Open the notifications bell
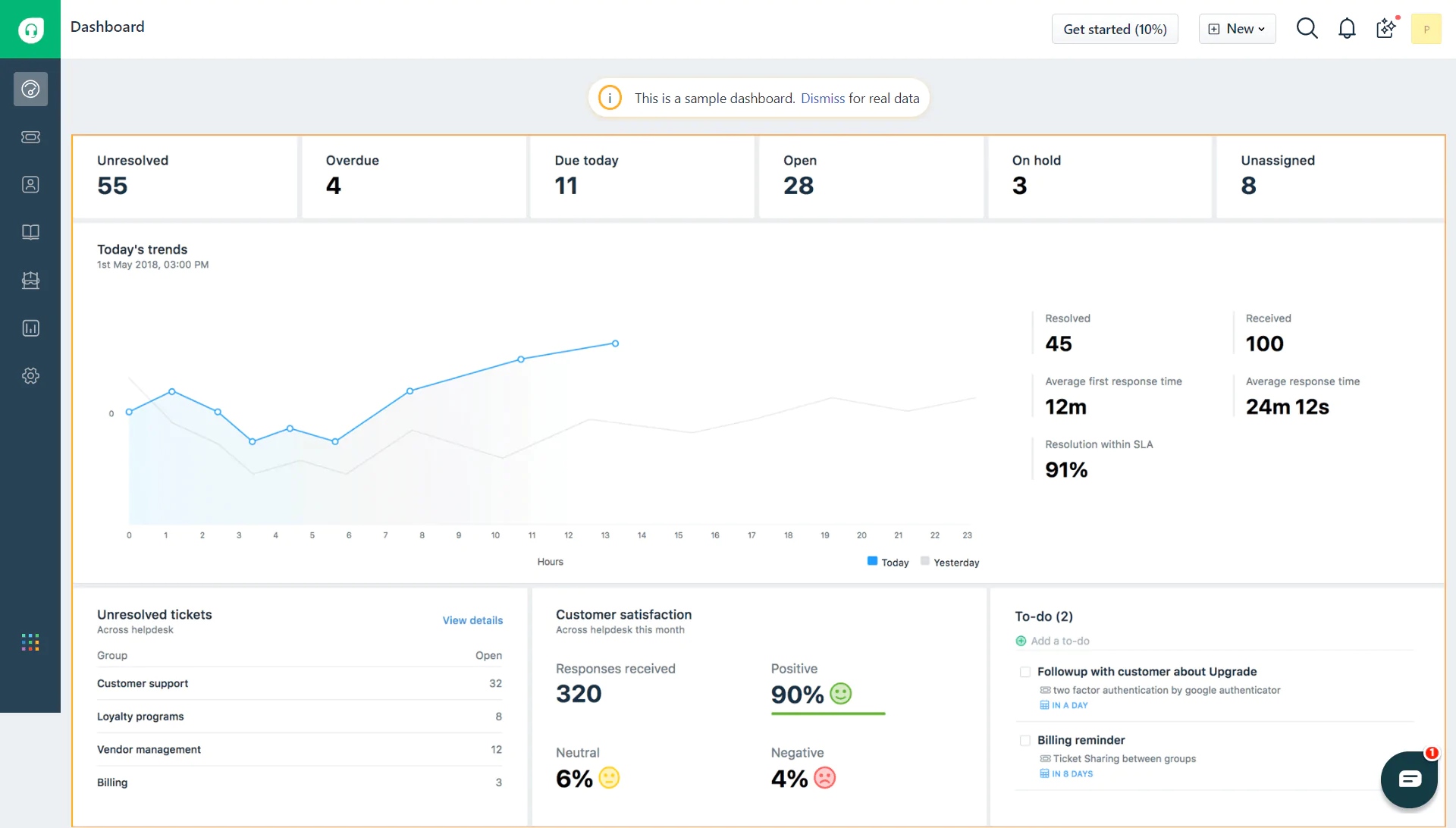1456x828 pixels. pyautogui.click(x=1347, y=29)
